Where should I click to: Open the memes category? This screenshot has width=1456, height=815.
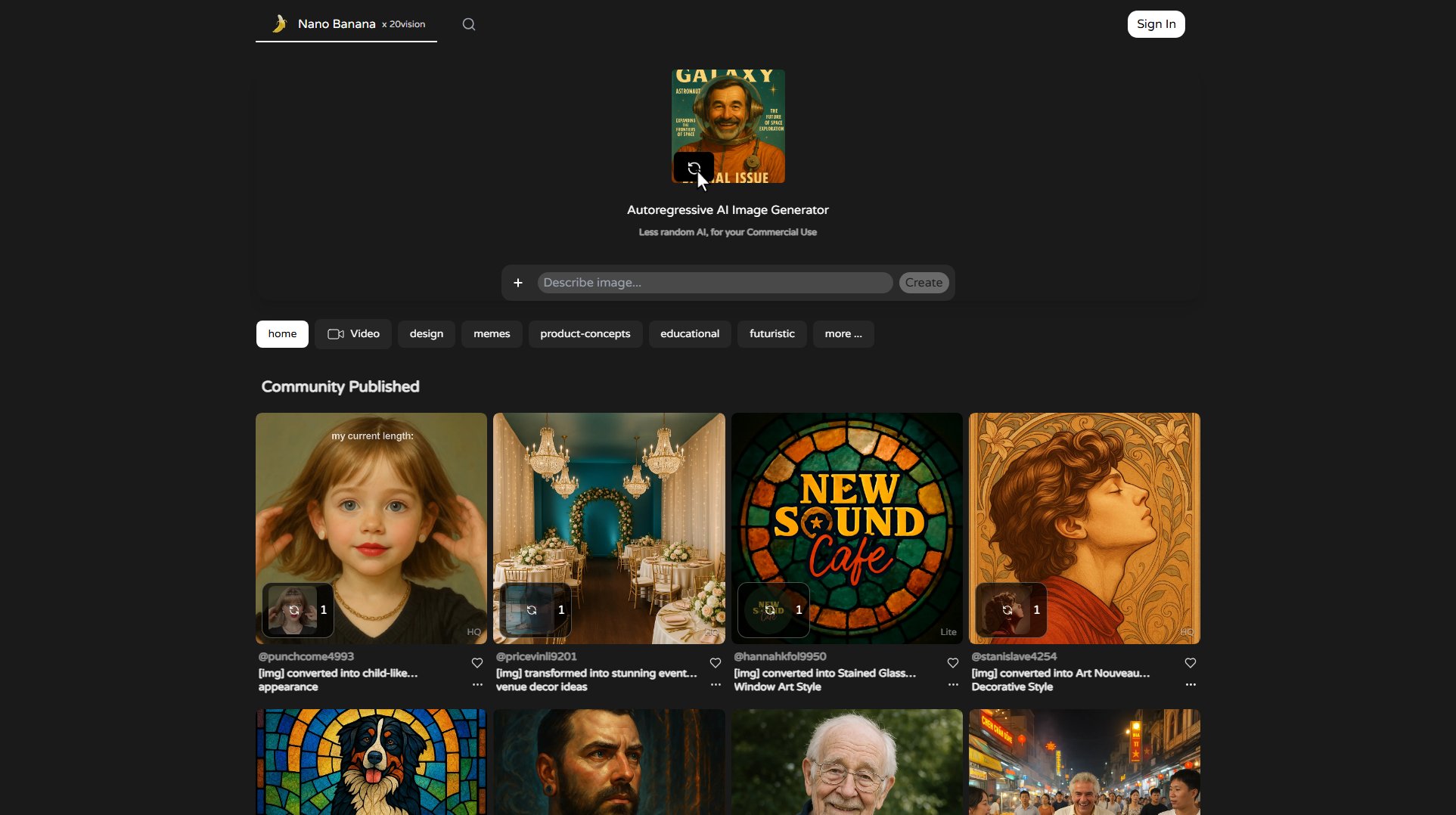click(x=492, y=334)
